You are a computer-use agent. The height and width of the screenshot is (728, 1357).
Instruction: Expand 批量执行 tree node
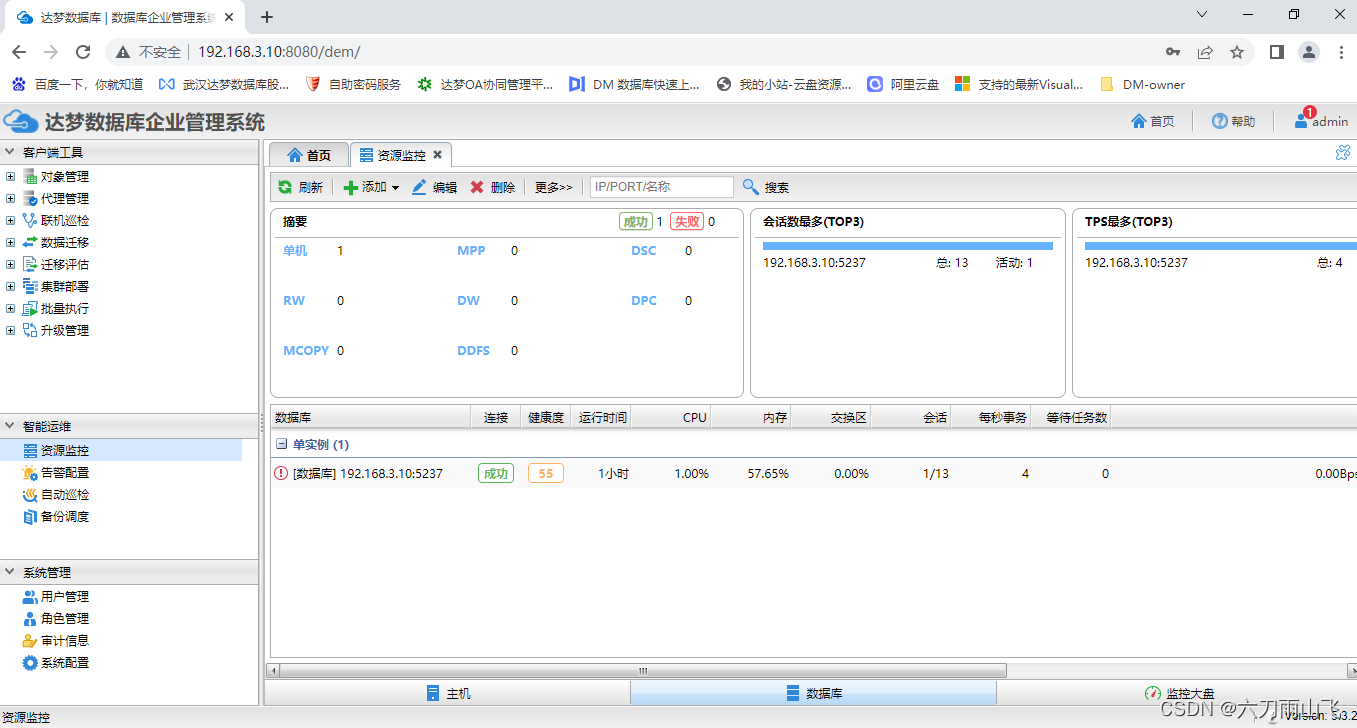point(11,308)
